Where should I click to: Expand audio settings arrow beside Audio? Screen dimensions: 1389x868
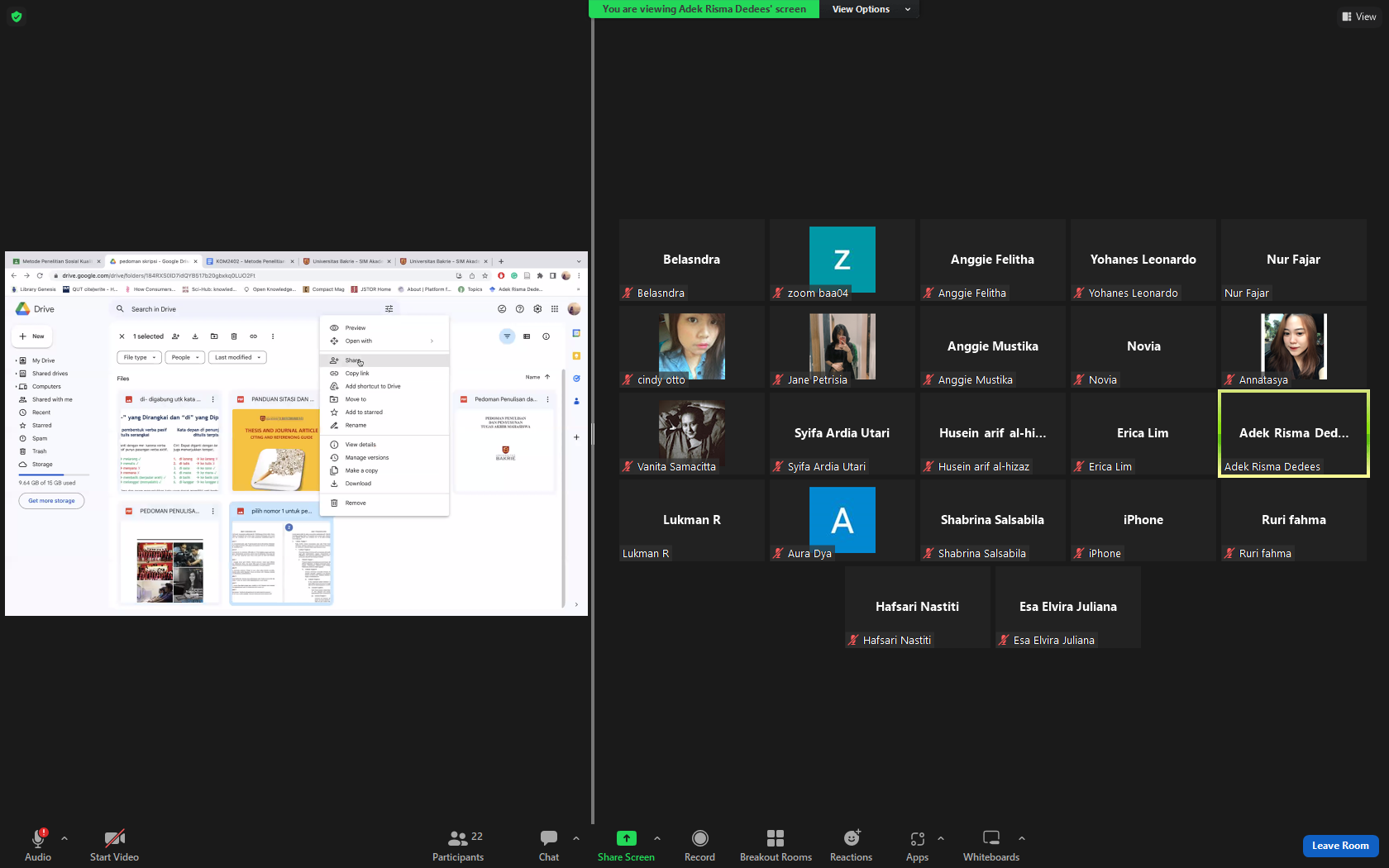pos(64,838)
